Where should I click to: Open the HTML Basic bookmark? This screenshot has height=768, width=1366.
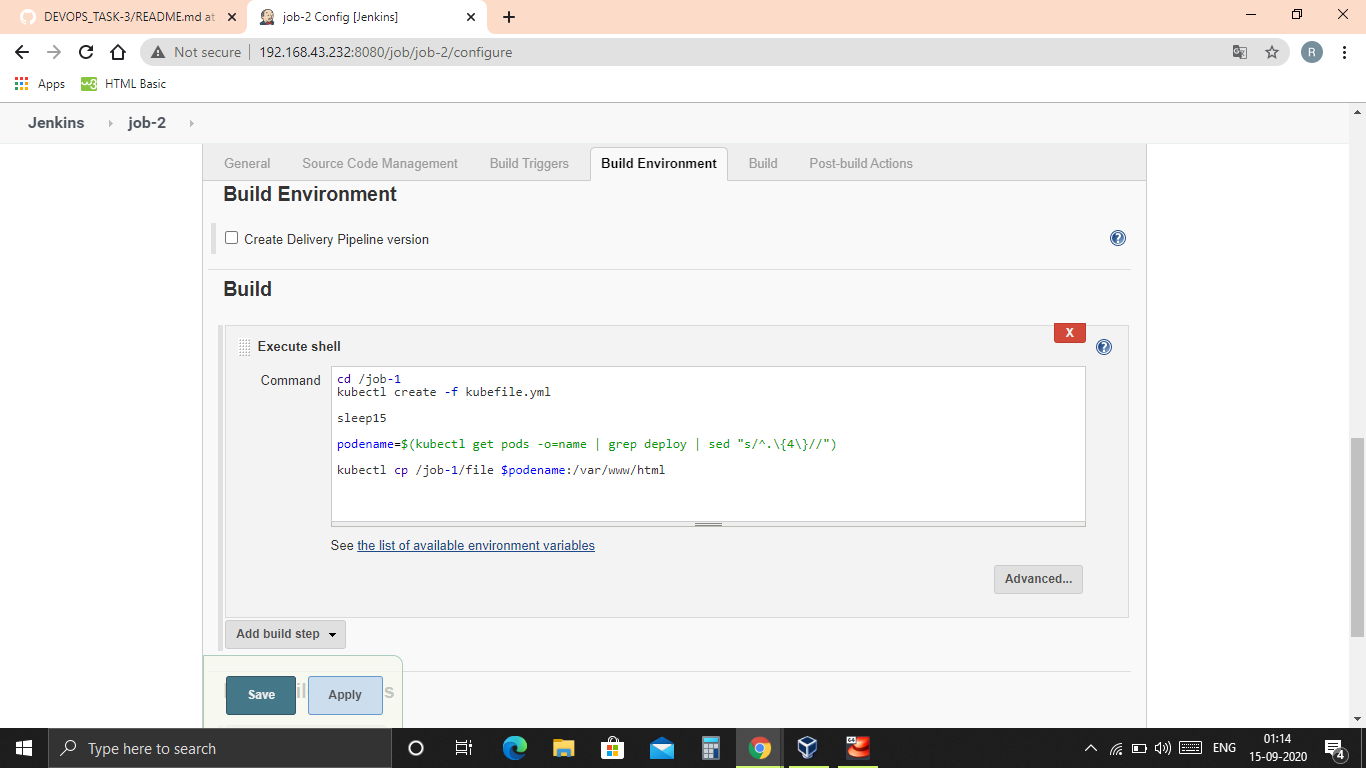(x=124, y=84)
